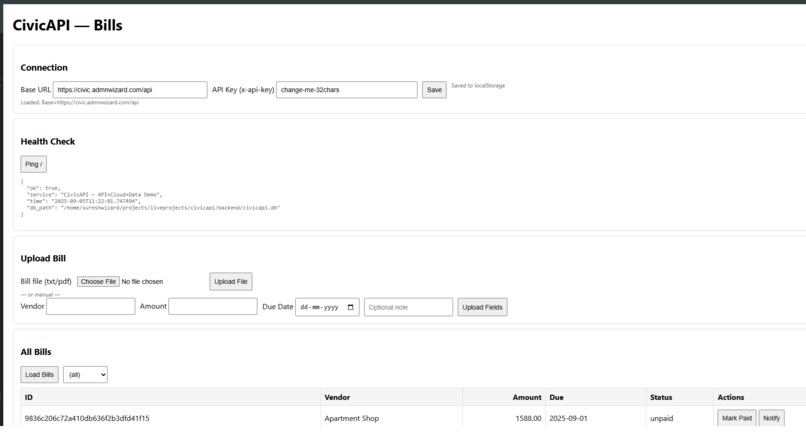Click the CivicAPI — Bills page heading
Image resolution: width=806 pixels, height=434 pixels.
tap(67, 25)
